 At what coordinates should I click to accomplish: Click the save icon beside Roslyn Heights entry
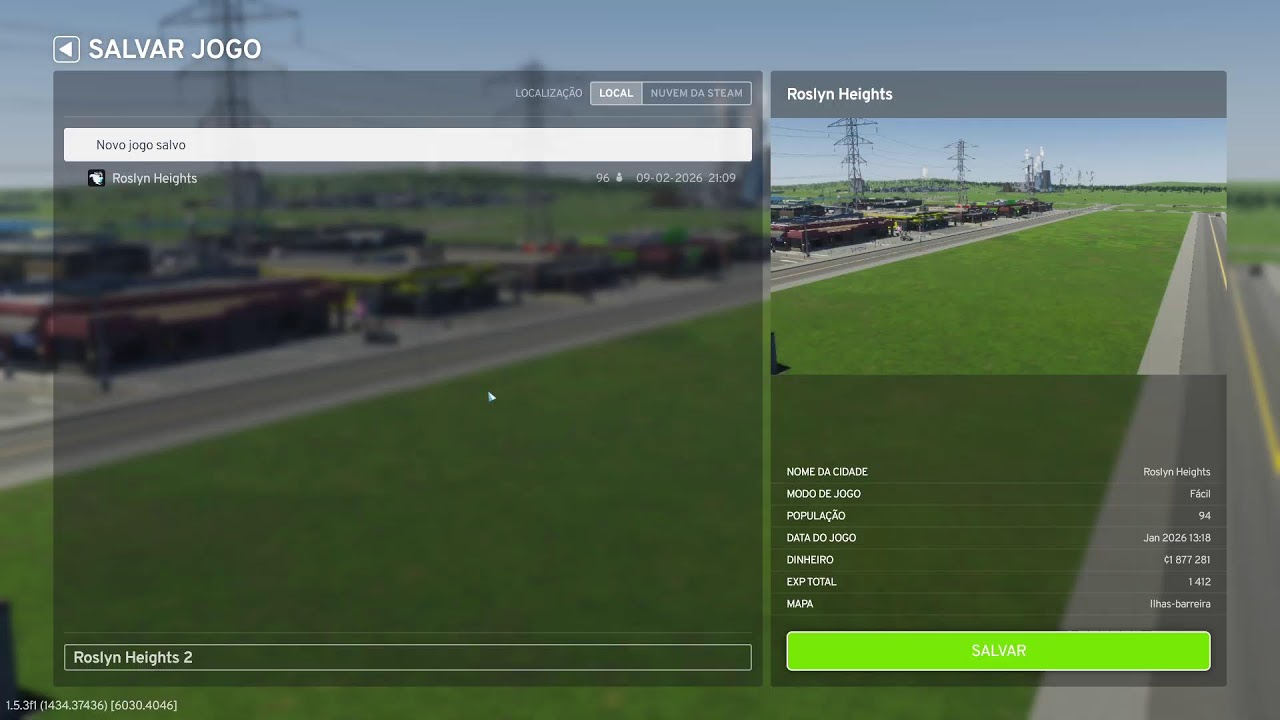click(x=96, y=178)
